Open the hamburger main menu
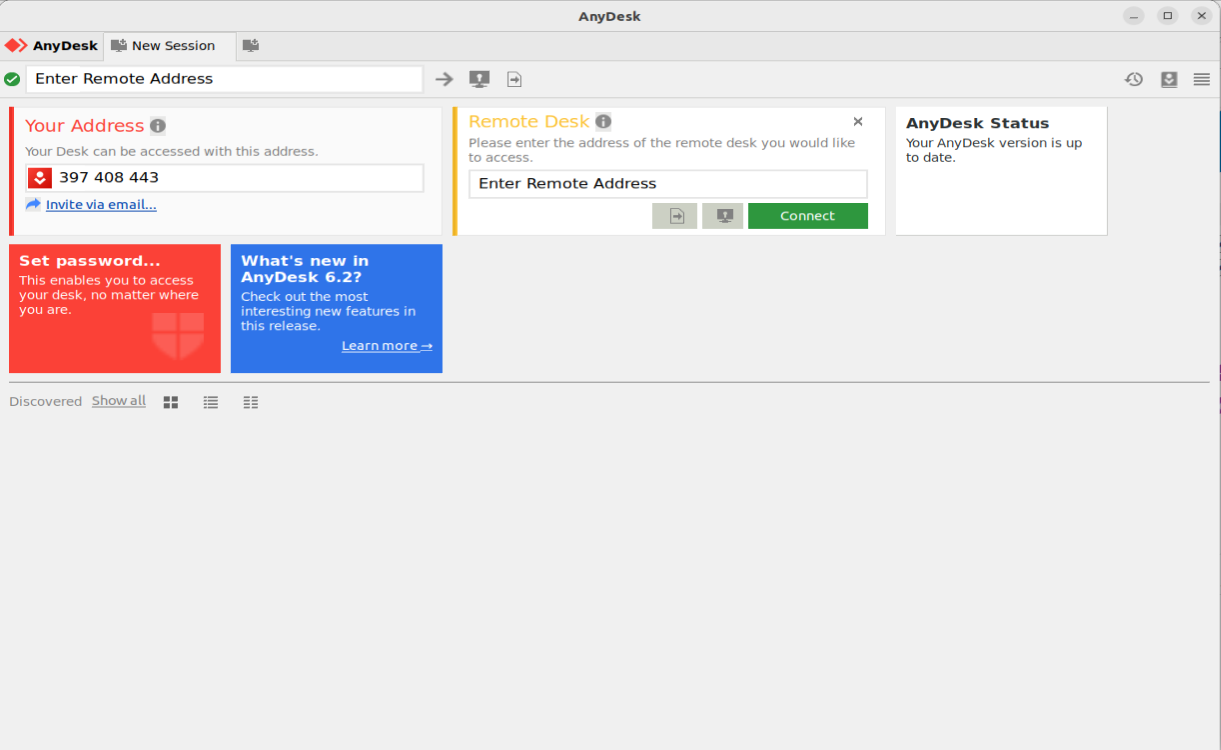Image resolution: width=1221 pixels, height=750 pixels. [1201, 79]
